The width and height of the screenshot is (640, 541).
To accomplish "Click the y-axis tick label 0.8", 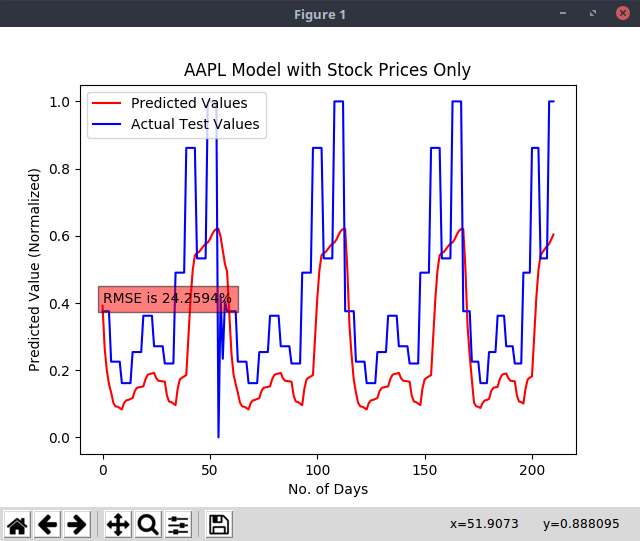I will coord(59,169).
